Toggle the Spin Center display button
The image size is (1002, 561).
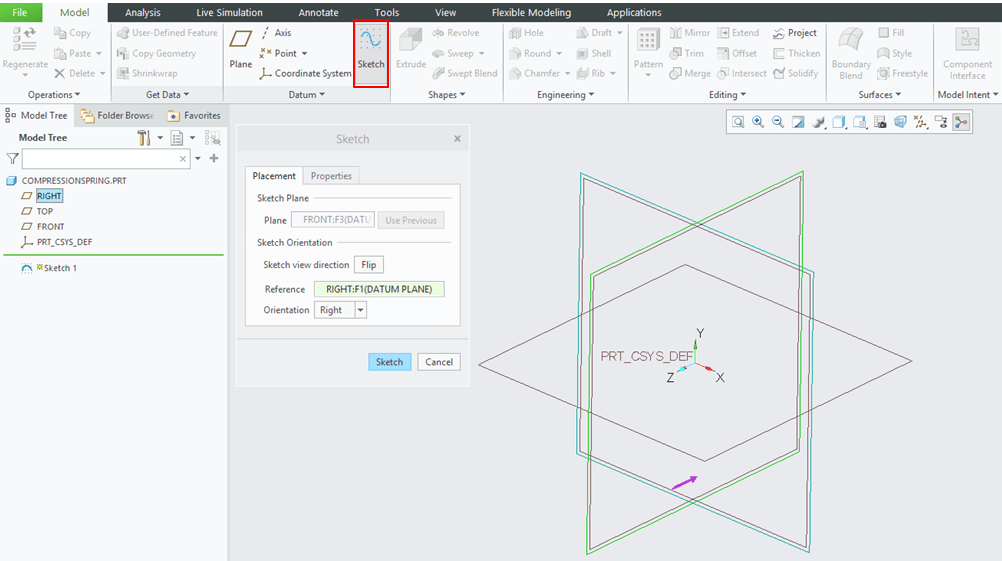960,122
